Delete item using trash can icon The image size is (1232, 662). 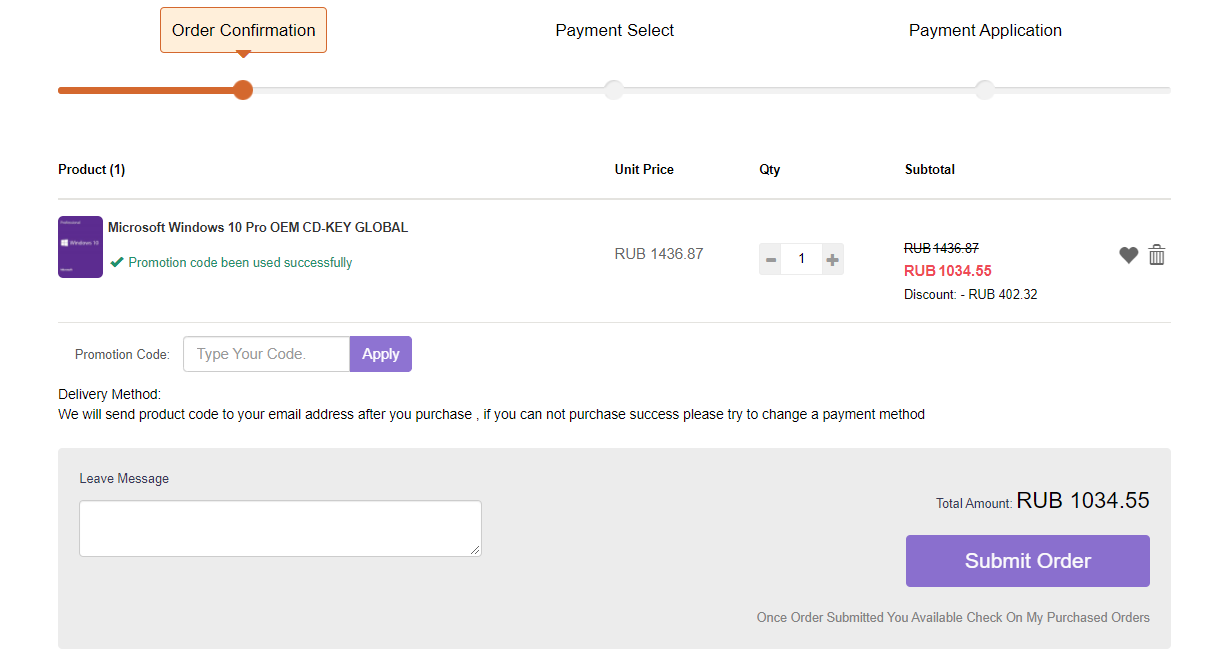(x=1157, y=255)
